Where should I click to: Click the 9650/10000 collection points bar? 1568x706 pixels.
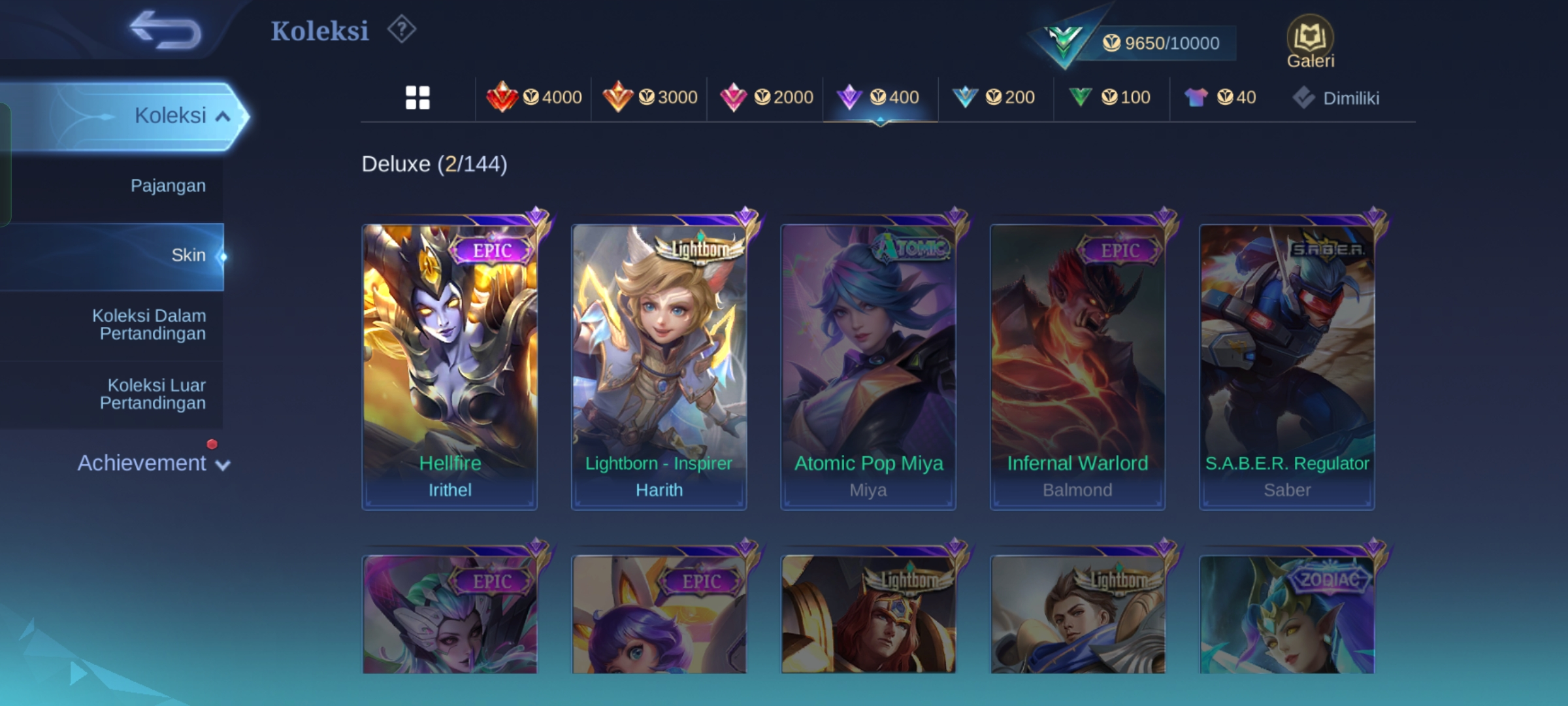tap(1162, 43)
